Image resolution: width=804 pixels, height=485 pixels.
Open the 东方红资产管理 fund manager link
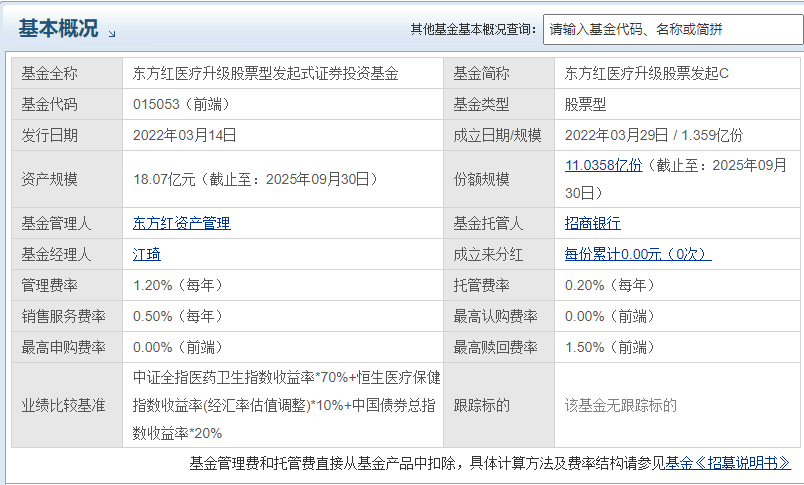(x=182, y=223)
